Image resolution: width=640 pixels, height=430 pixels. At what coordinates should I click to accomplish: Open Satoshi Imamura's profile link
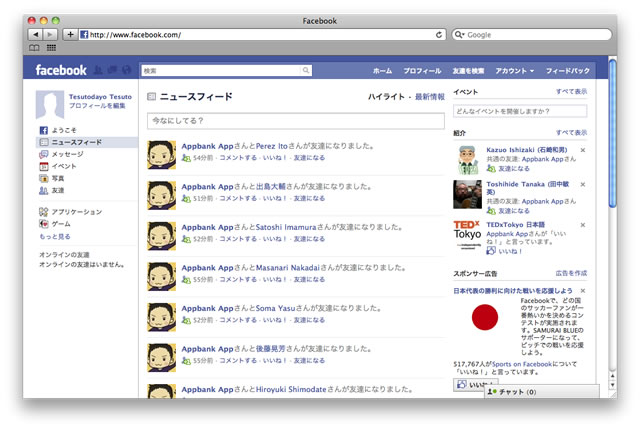[x=286, y=227]
